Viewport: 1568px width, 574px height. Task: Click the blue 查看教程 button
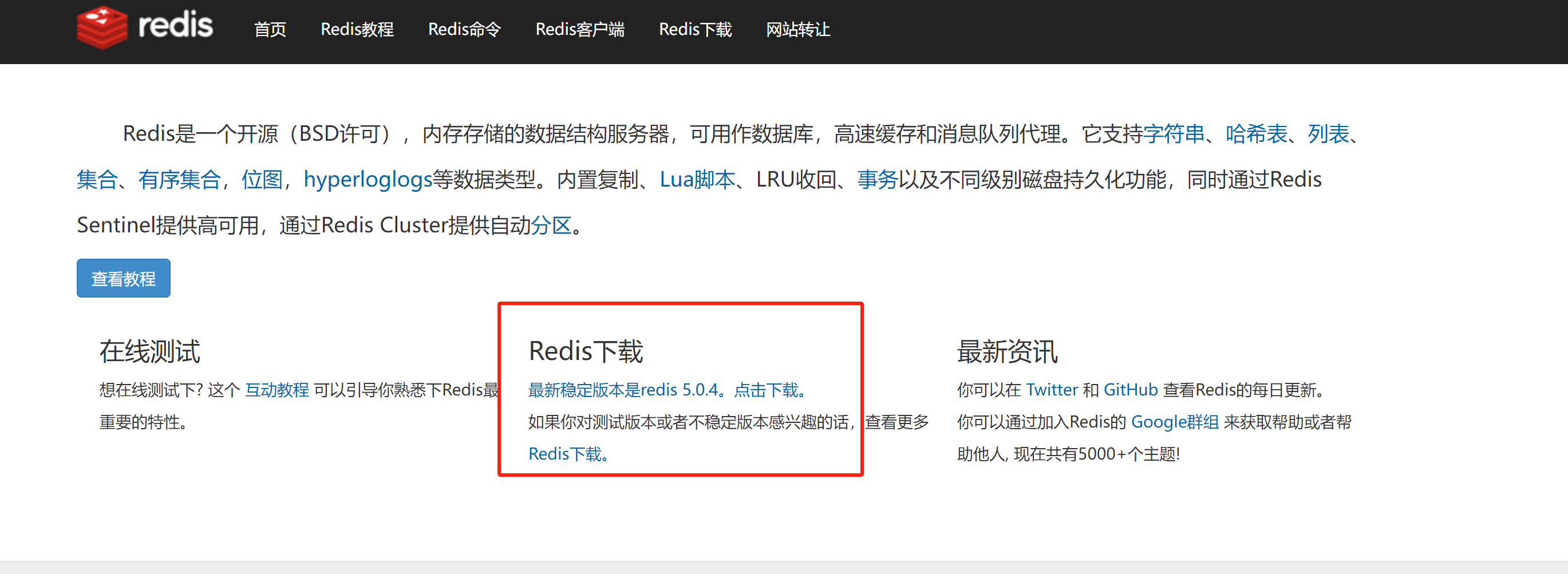click(124, 278)
